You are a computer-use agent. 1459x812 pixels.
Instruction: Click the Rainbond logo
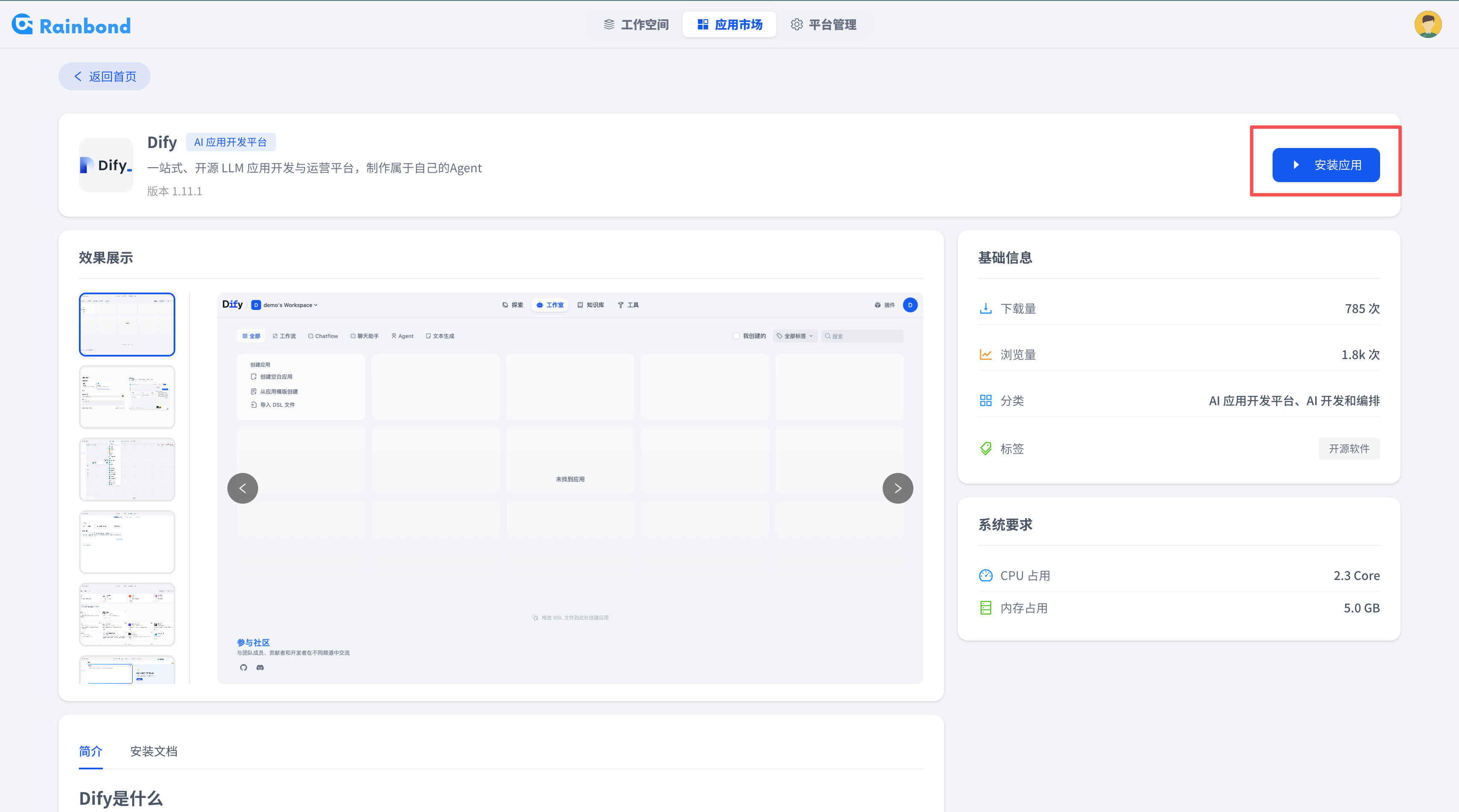(x=71, y=25)
